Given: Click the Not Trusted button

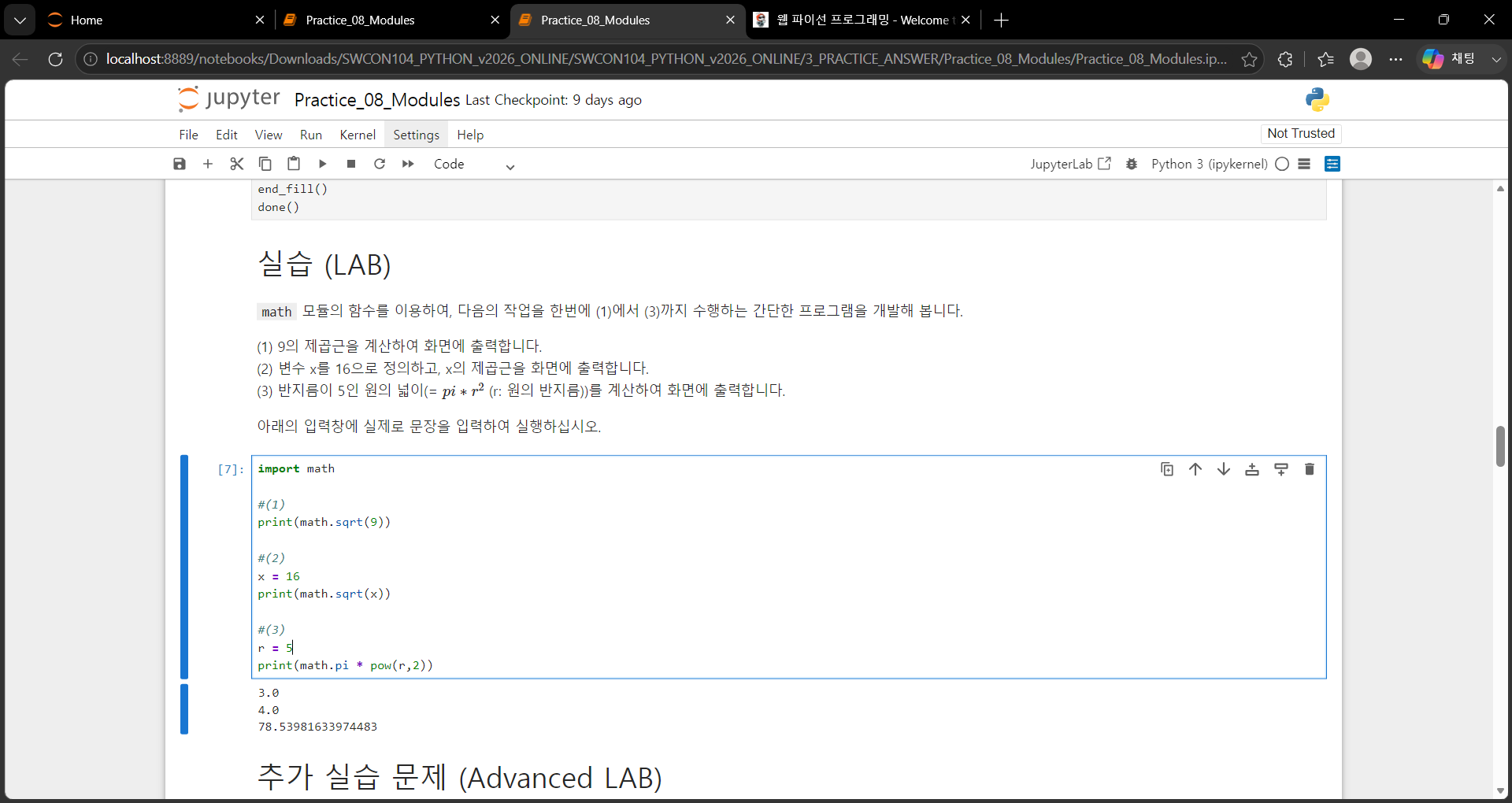Looking at the screenshot, I should pos(1301,134).
